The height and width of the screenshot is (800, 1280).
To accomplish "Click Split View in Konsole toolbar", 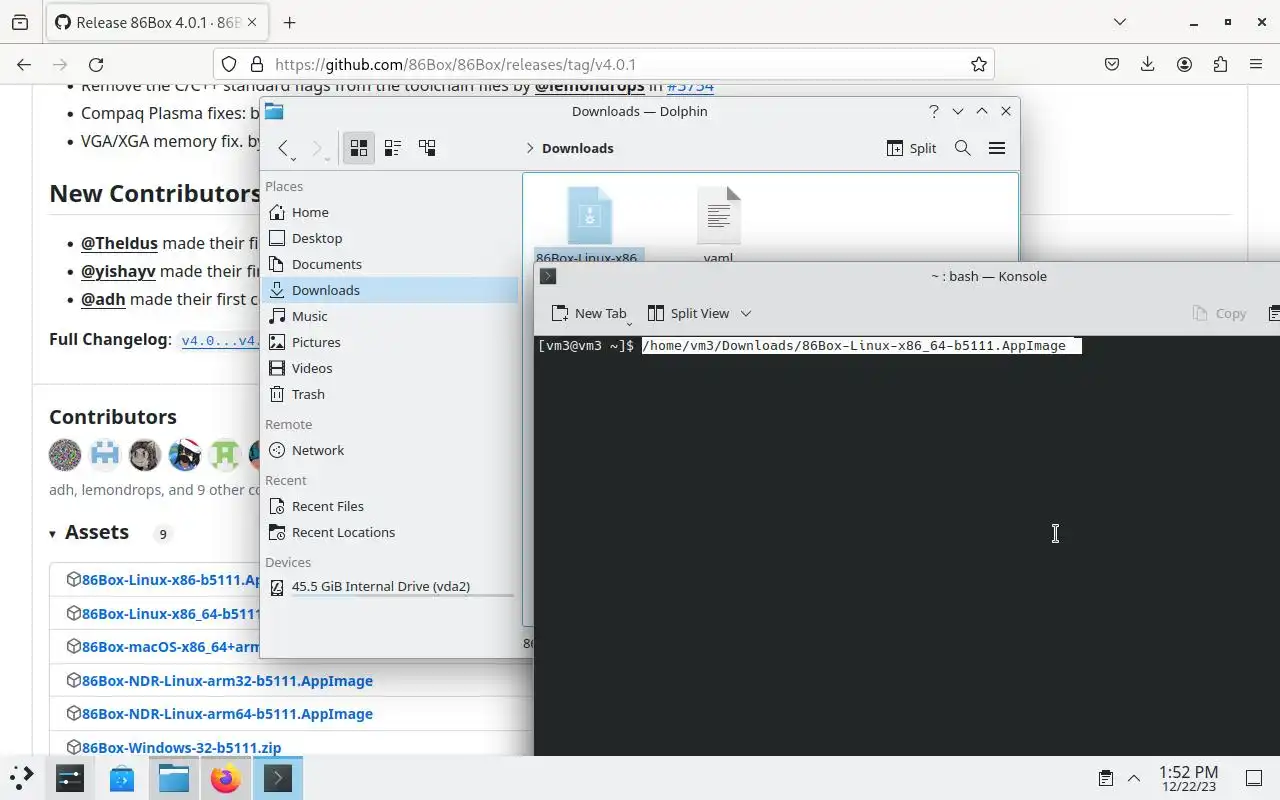I will pos(688,313).
